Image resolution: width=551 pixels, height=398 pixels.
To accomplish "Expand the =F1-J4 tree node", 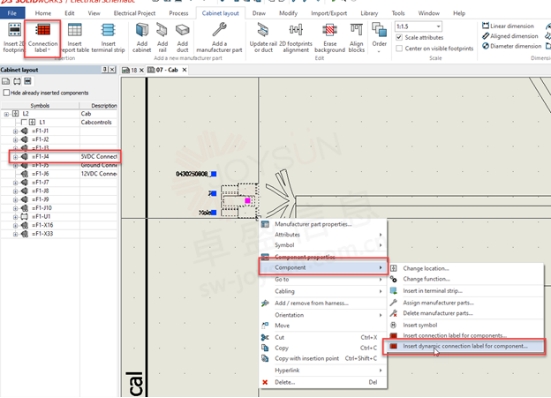I will click(15, 157).
